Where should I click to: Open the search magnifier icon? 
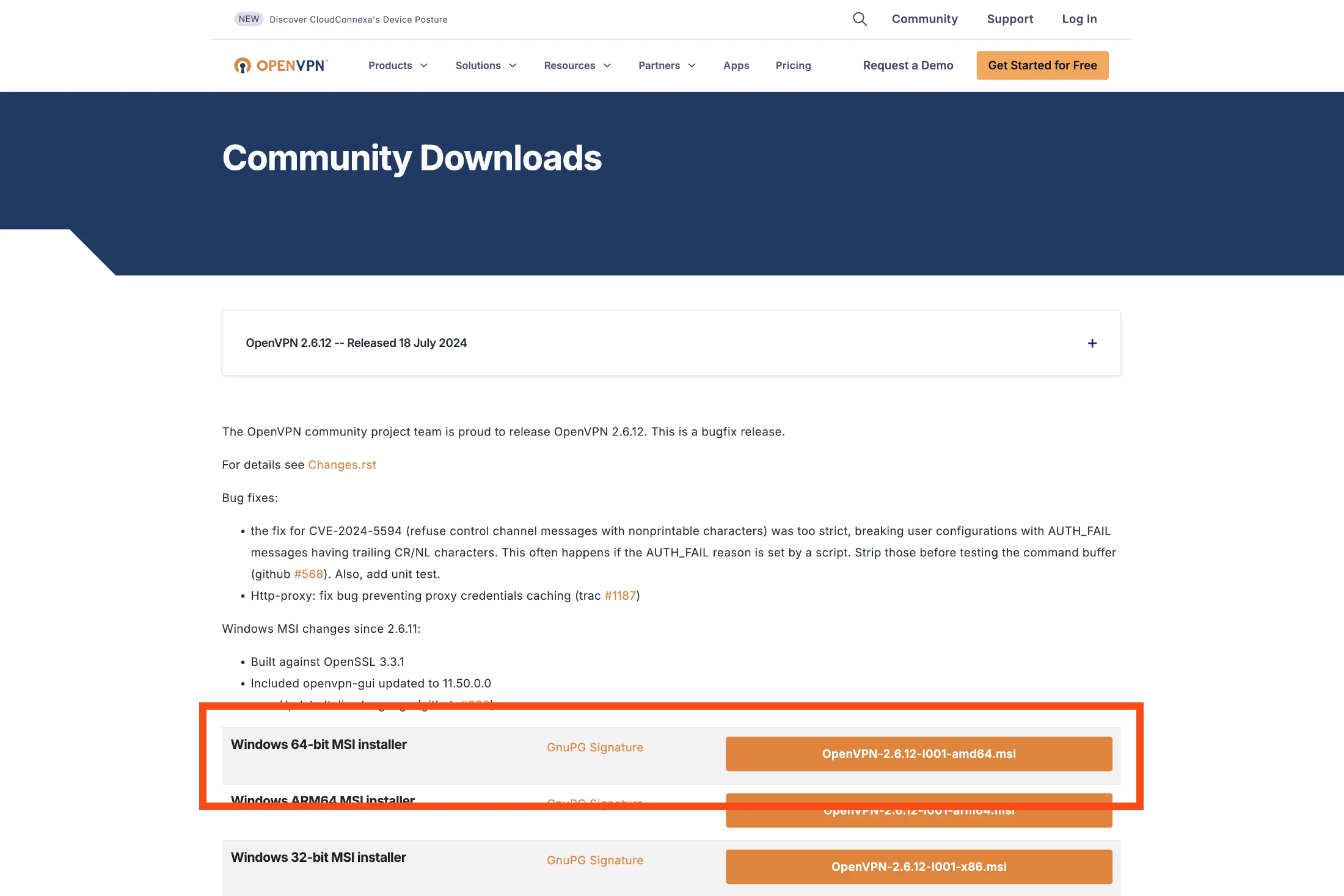860,19
